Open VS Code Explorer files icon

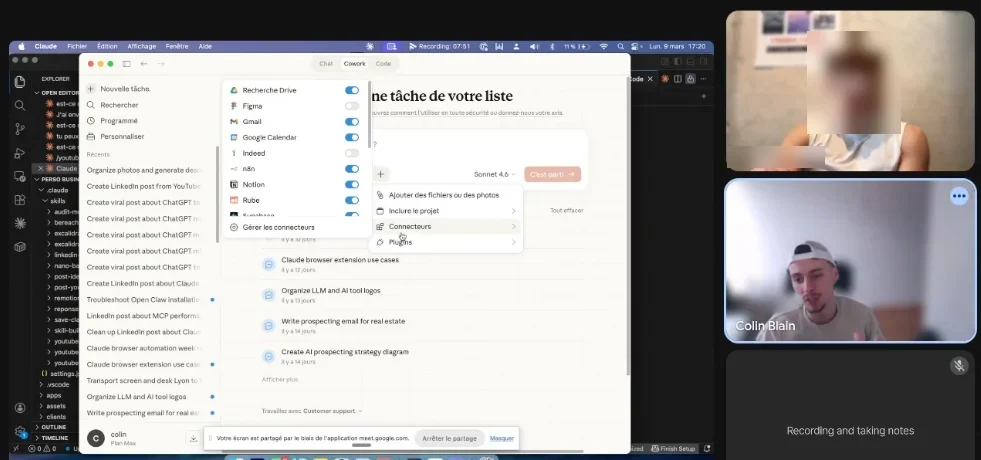[x=19, y=82]
